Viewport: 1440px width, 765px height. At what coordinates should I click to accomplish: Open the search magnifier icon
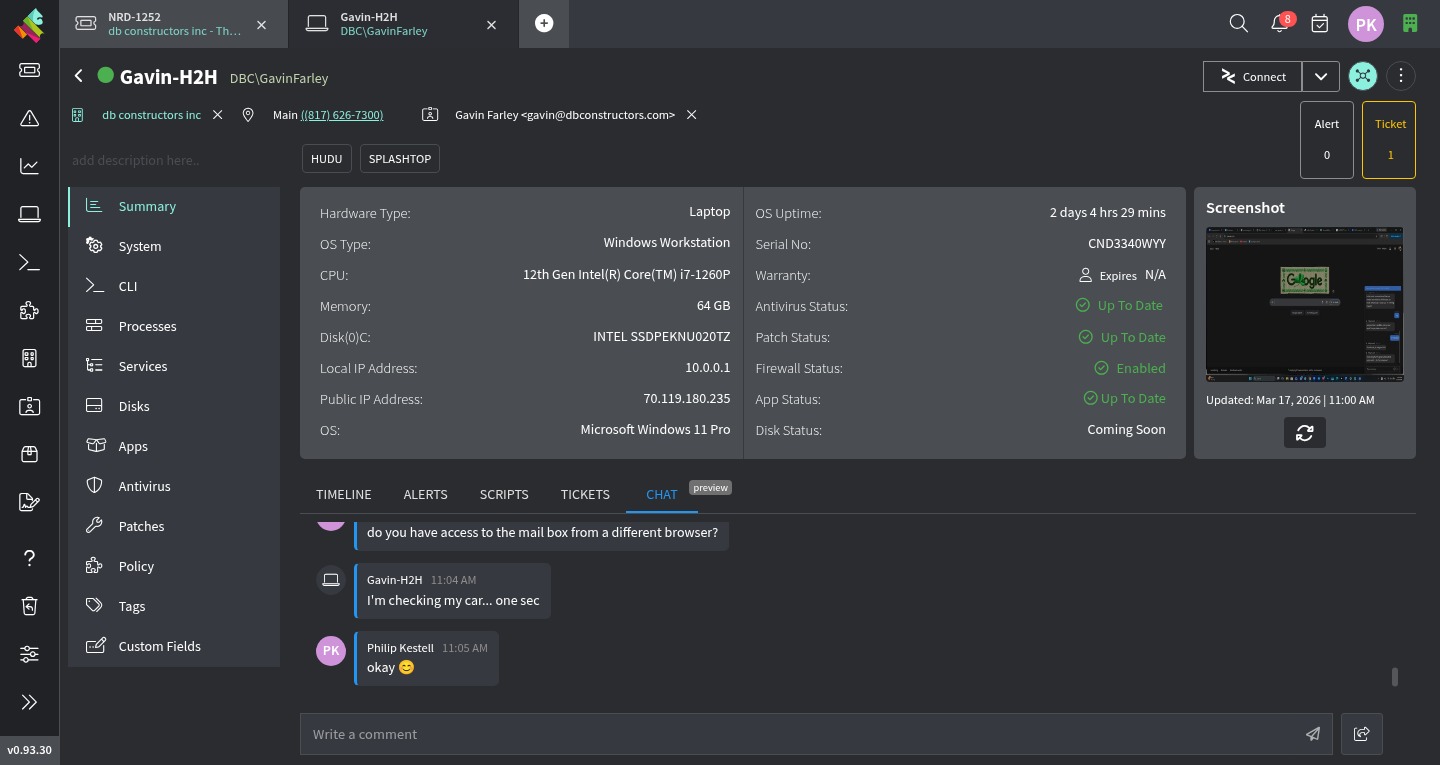point(1238,23)
